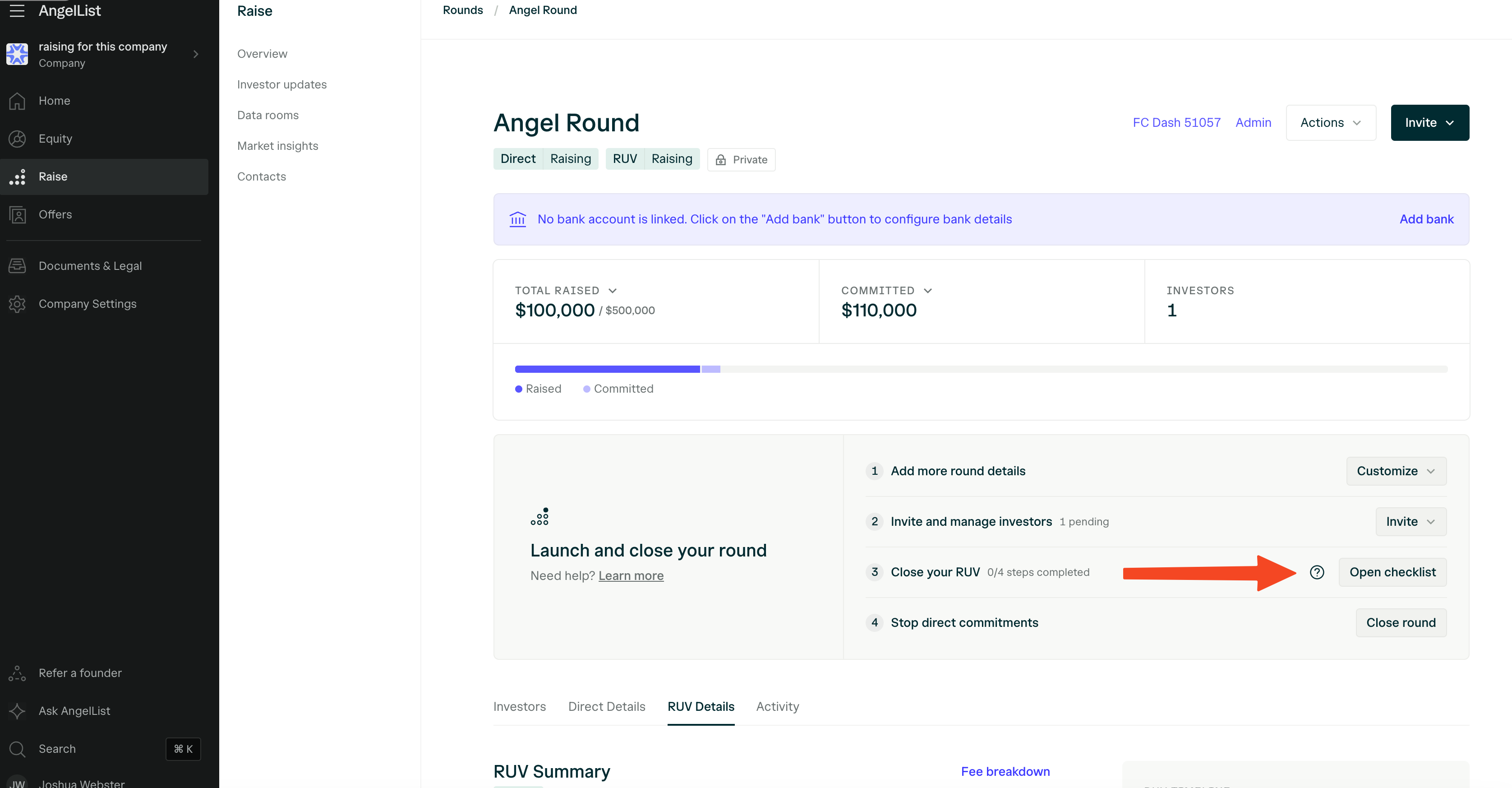The height and width of the screenshot is (788, 1512).
Task: Expand the Committed chevron
Action: pyautogui.click(x=928, y=291)
